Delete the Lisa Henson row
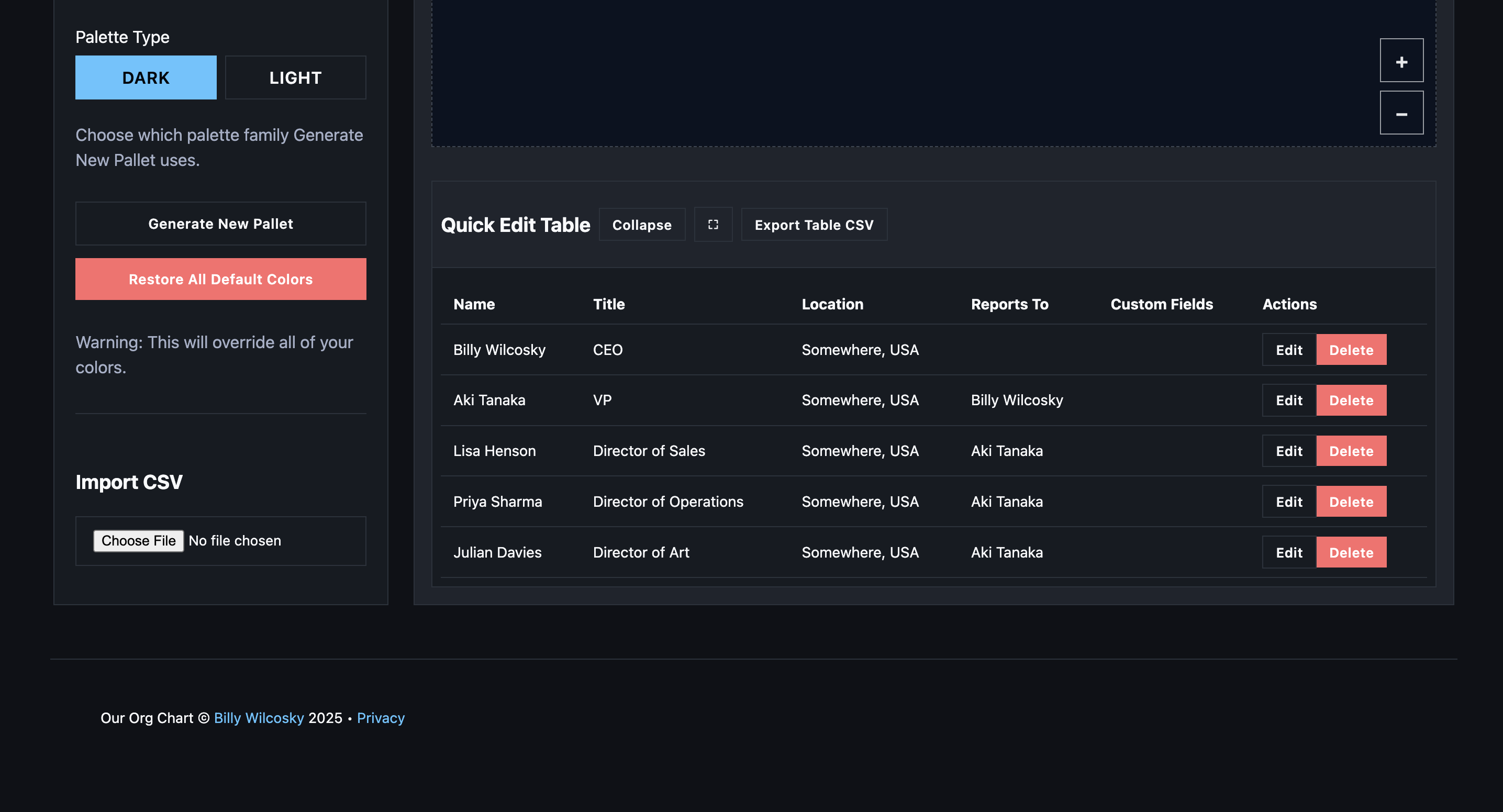This screenshot has width=1503, height=812. click(x=1351, y=451)
